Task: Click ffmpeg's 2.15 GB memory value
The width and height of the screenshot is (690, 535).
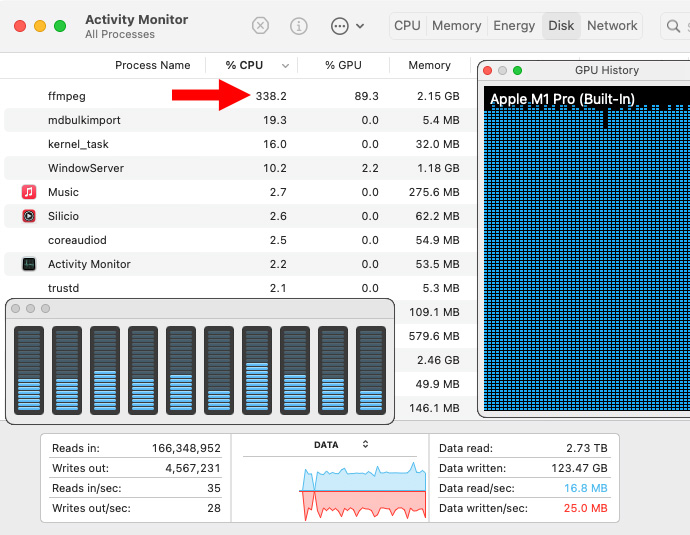Action: [438, 96]
